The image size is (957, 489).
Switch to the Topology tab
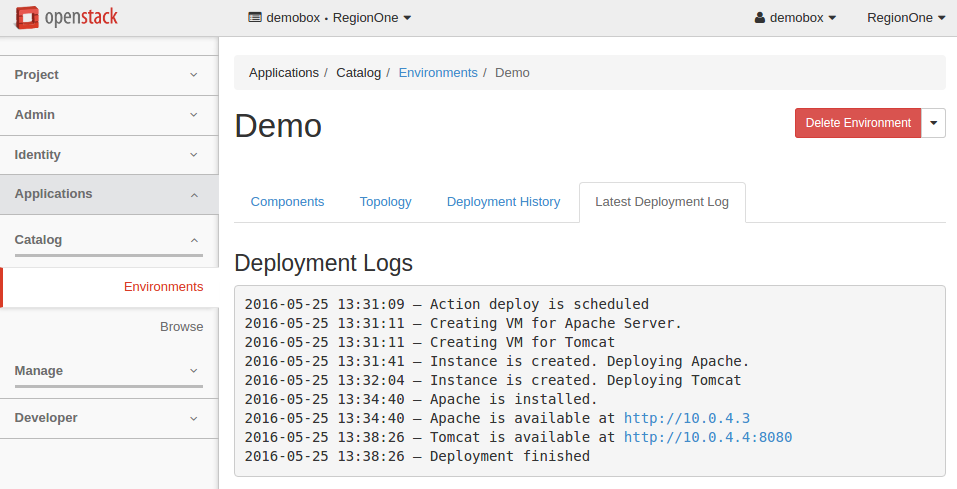point(385,202)
